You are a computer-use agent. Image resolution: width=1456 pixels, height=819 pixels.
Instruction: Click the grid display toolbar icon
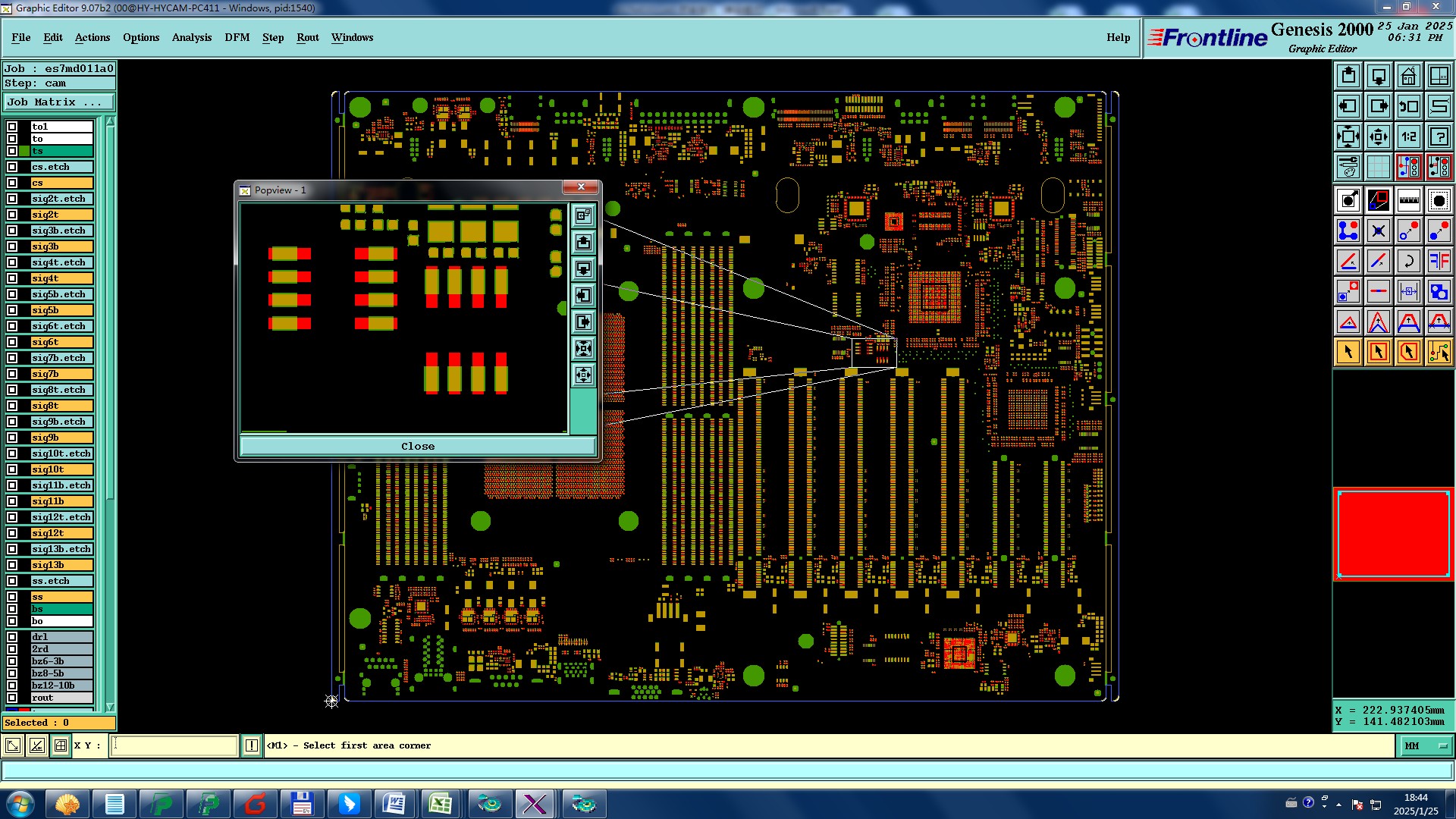pyautogui.click(x=1378, y=167)
